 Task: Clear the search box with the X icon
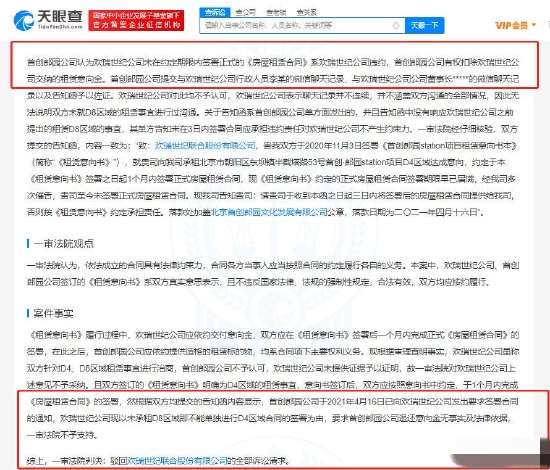point(396,26)
